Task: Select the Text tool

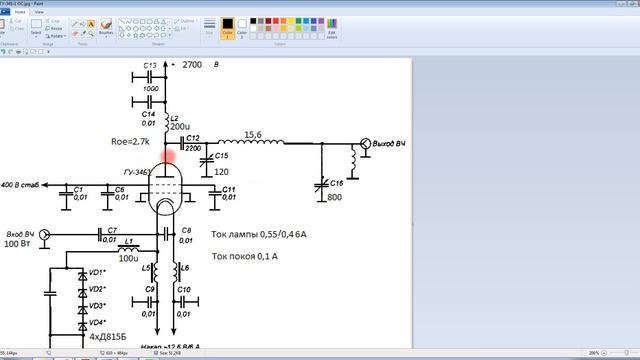Action: point(91,24)
